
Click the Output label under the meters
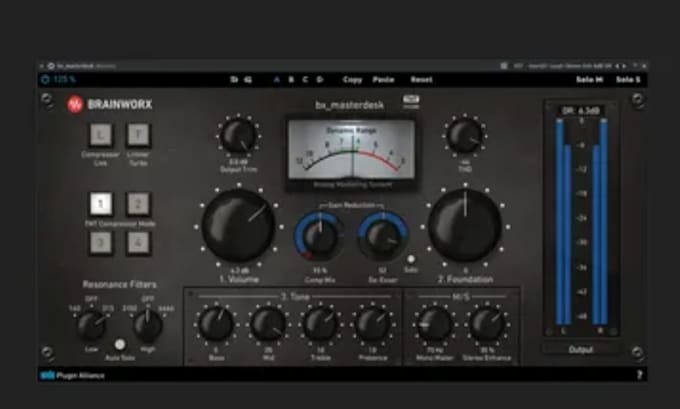(581, 350)
